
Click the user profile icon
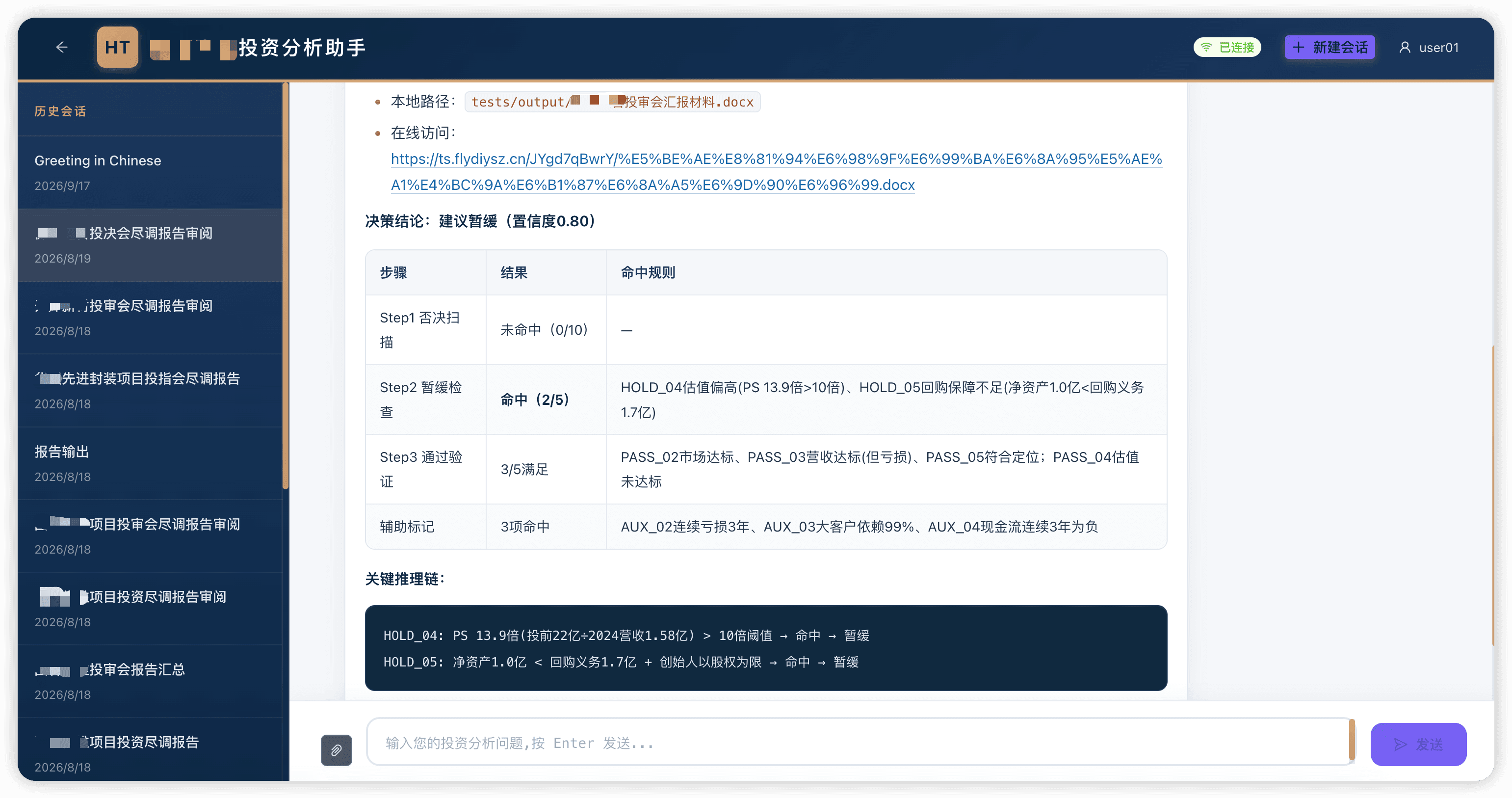pos(1405,47)
